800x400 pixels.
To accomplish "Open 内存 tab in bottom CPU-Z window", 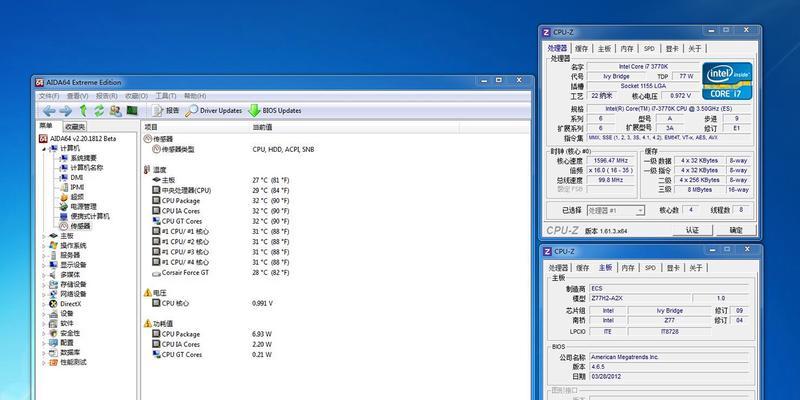I will [628, 268].
